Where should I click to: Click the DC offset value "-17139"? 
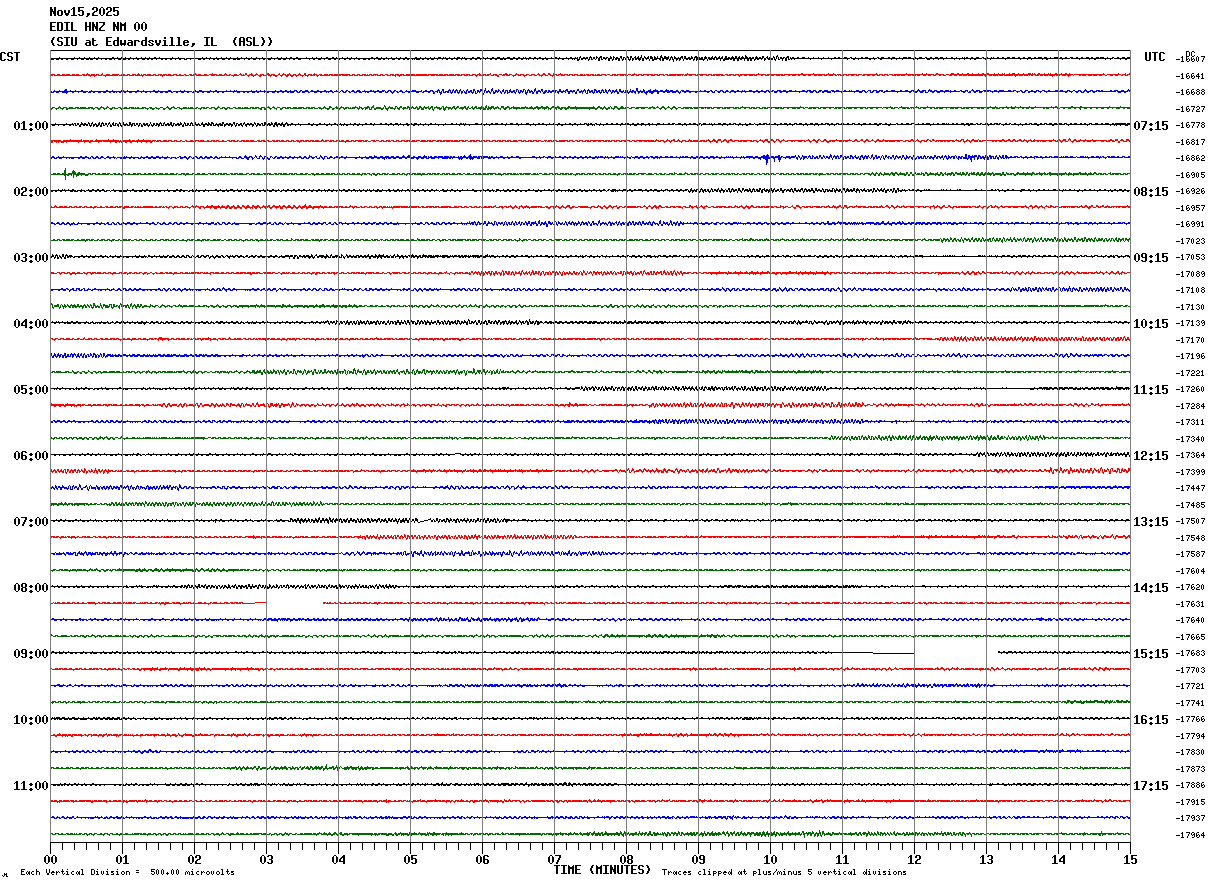click(1191, 323)
